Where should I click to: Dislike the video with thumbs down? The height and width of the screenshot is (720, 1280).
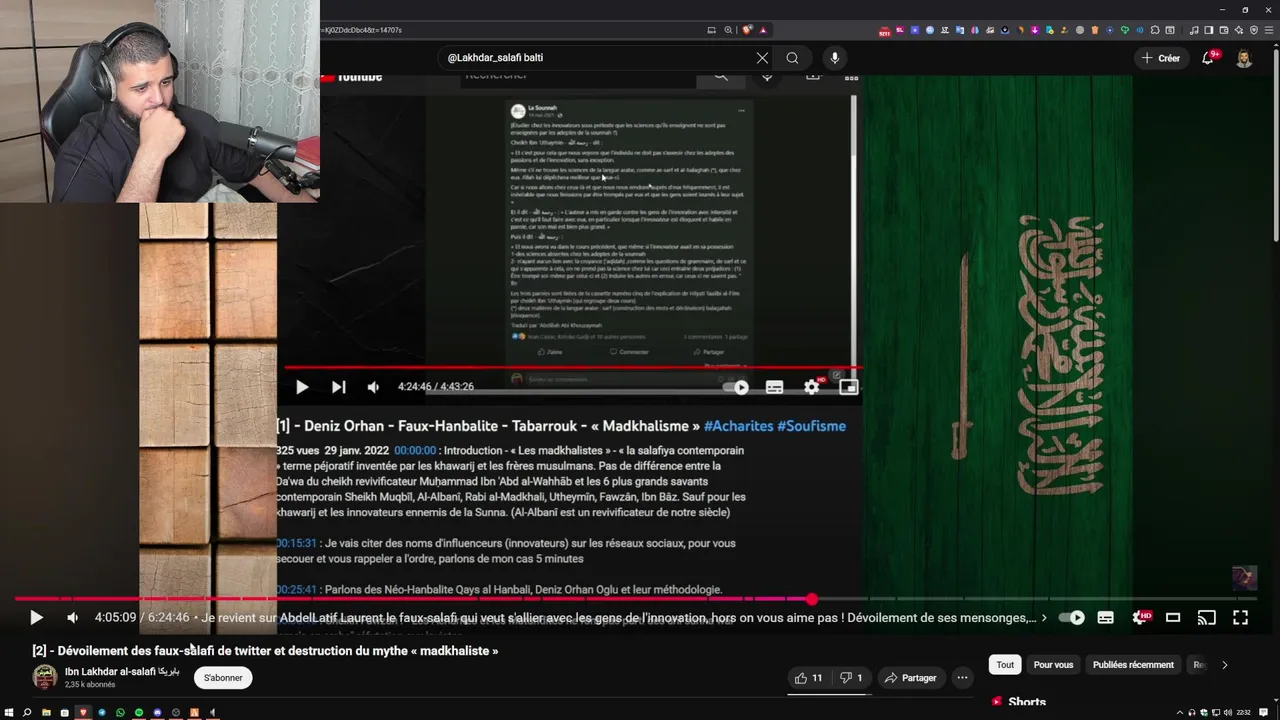[x=851, y=678]
